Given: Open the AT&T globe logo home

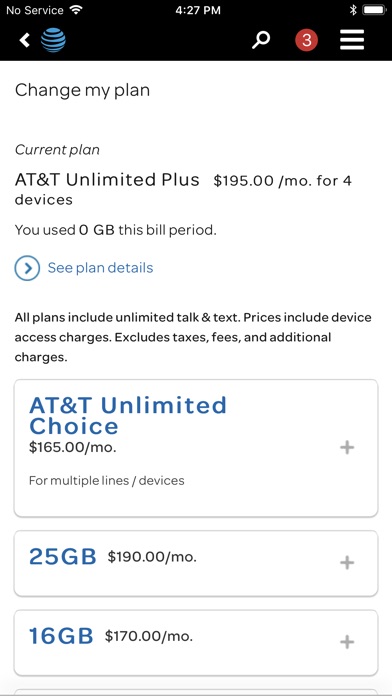Looking at the screenshot, I should [x=53, y=40].
